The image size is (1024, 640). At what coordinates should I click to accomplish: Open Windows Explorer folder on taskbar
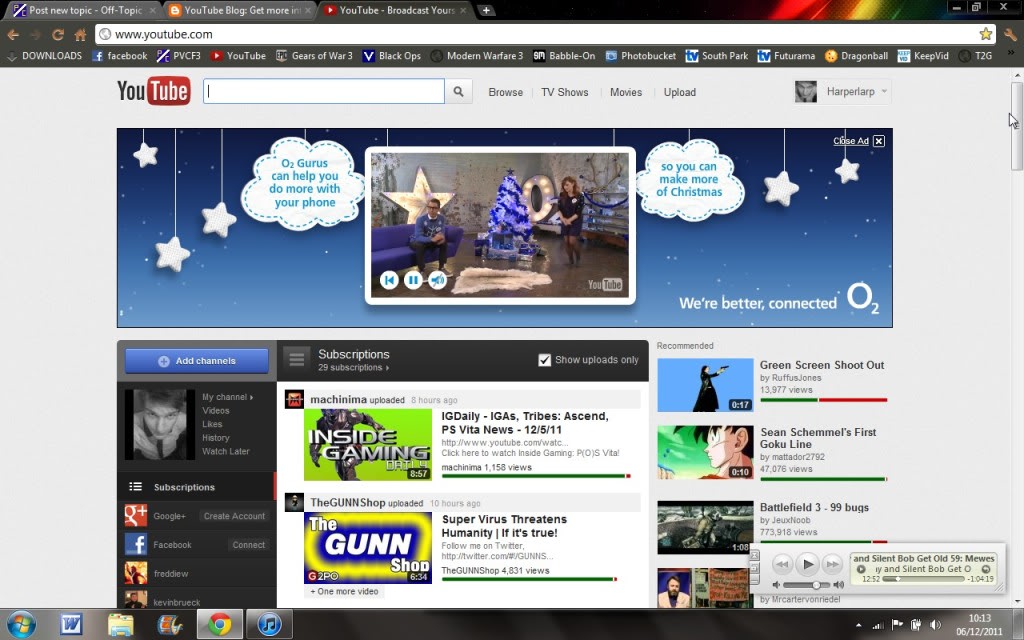tap(120, 624)
